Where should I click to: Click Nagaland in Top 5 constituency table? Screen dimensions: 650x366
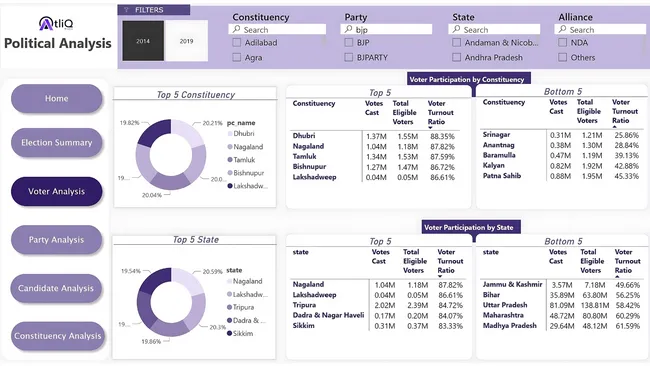click(308, 146)
